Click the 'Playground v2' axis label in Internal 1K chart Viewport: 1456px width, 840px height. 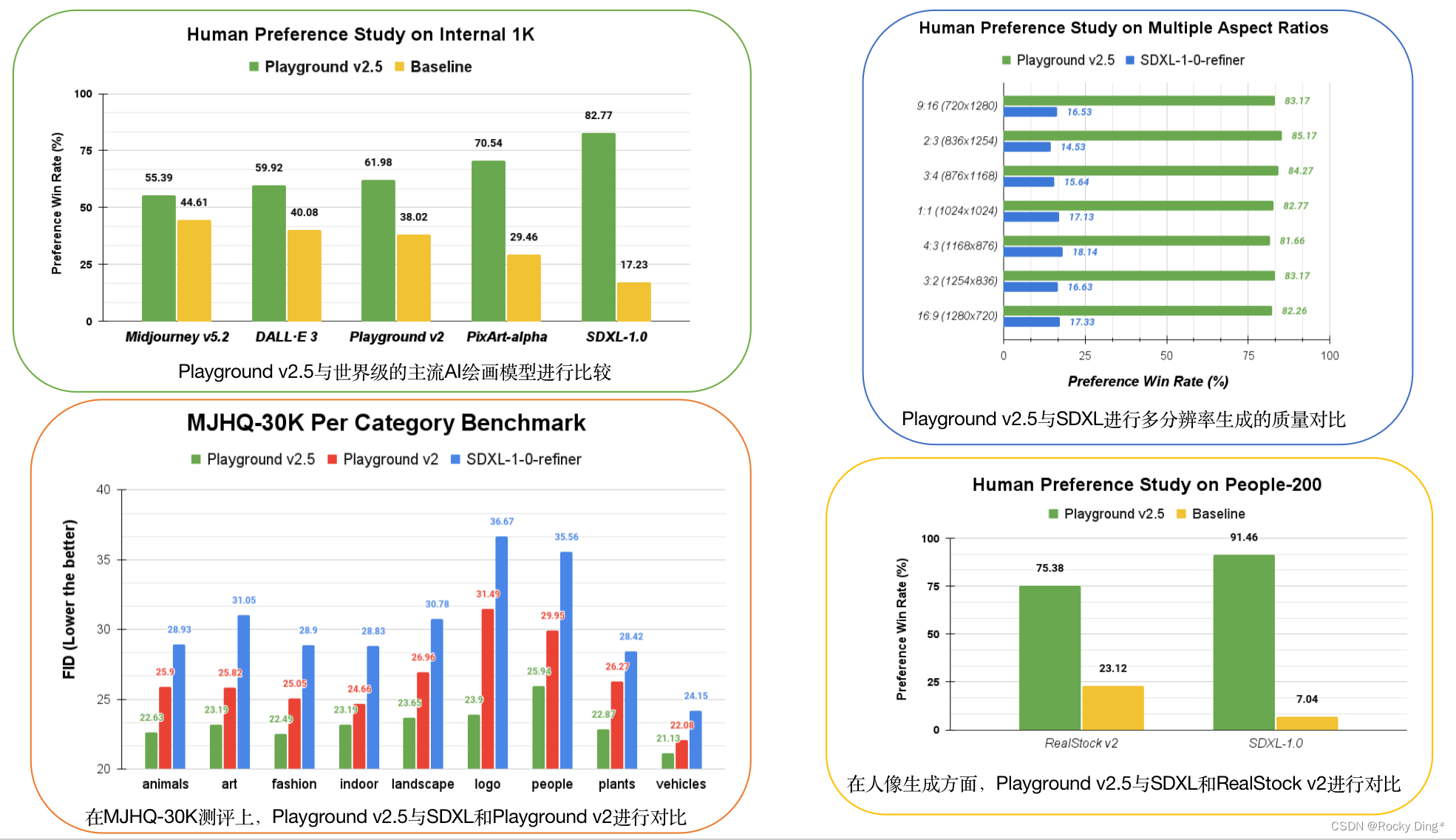[397, 337]
